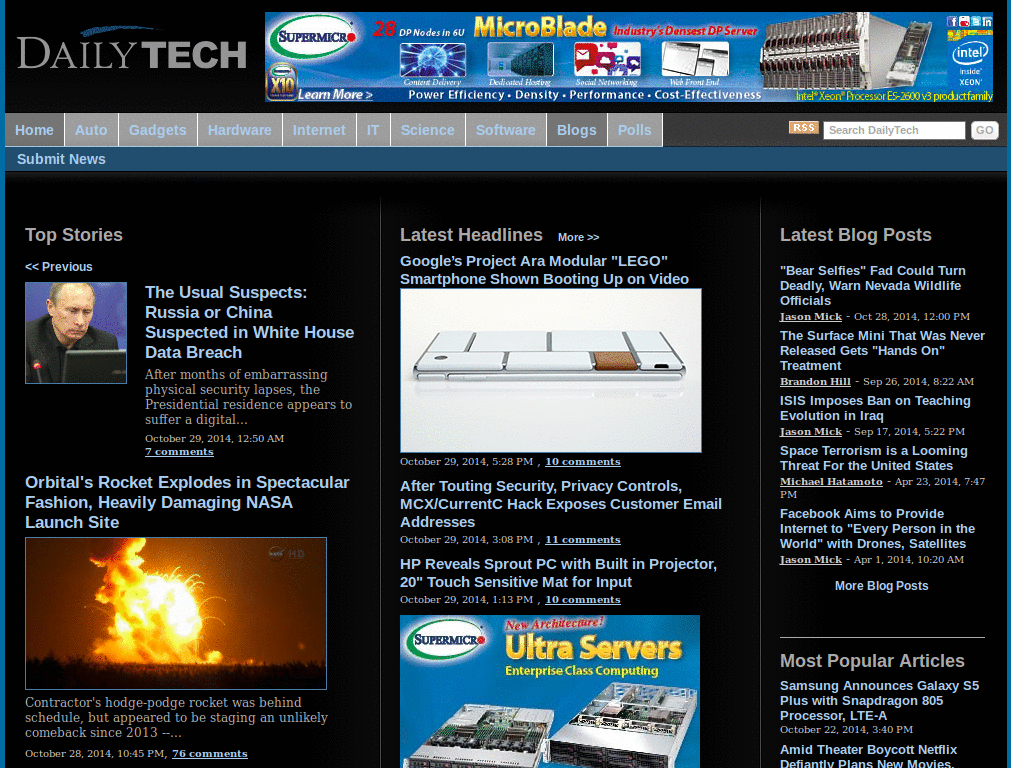Click the rocket explosion image
1024x768 pixels.
176,613
